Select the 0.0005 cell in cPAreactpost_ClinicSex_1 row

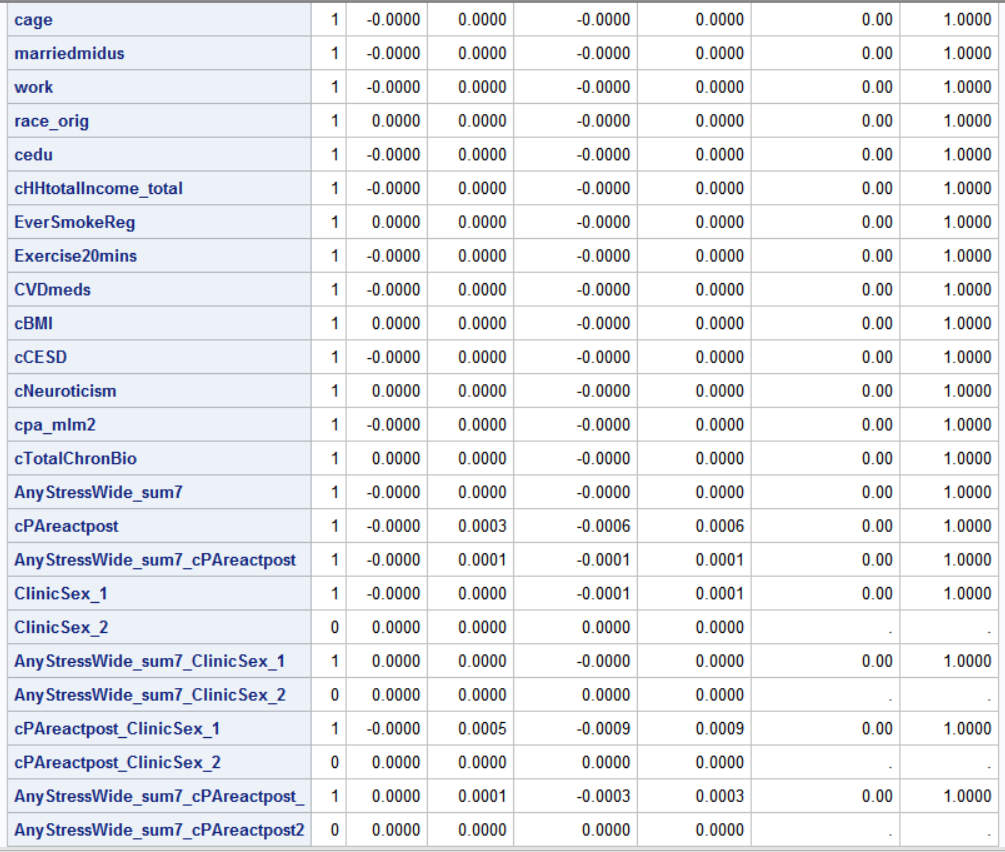tap(482, 729)
